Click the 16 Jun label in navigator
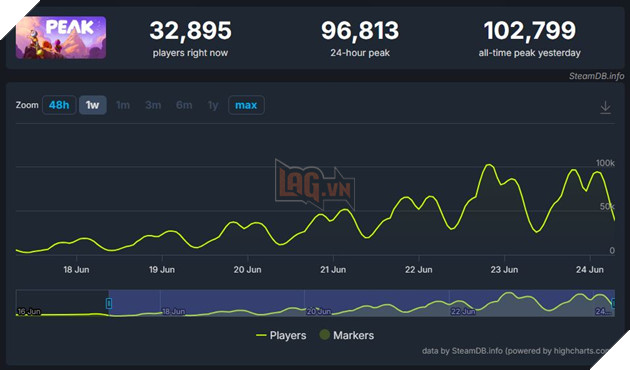This screenshot has height=370, width=630. click(x=29, y=311)
